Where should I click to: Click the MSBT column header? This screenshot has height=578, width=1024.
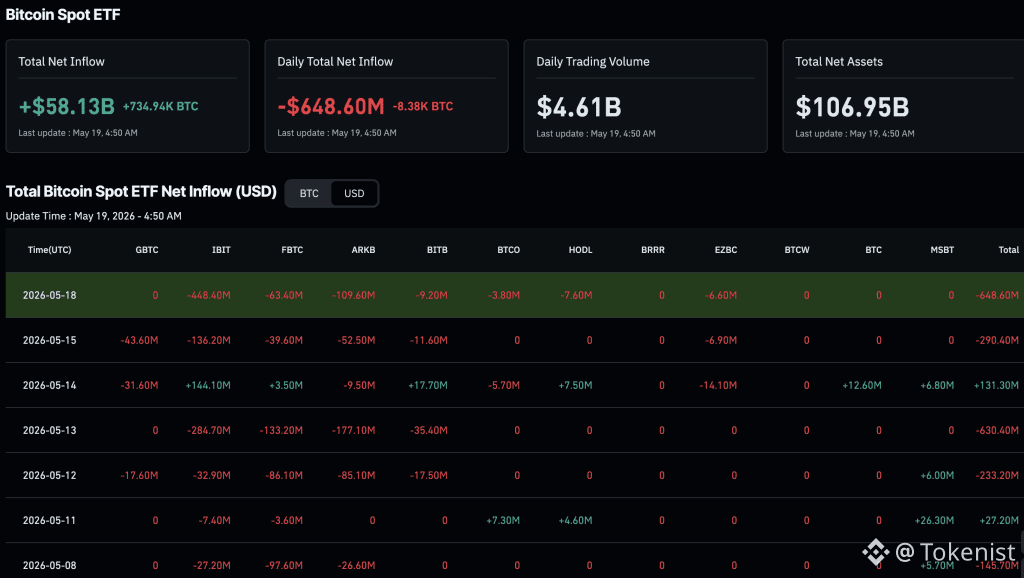tap(942, 249)
